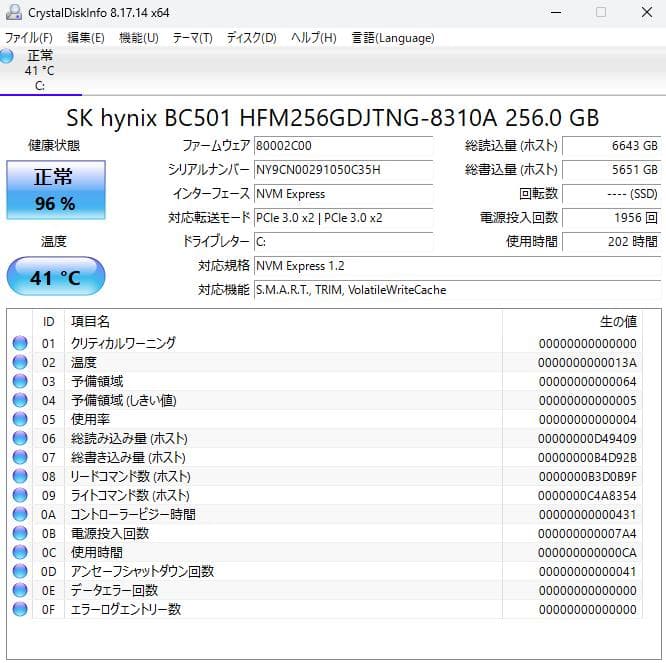Click the 項目名 column header

click(x=283, y=322)
